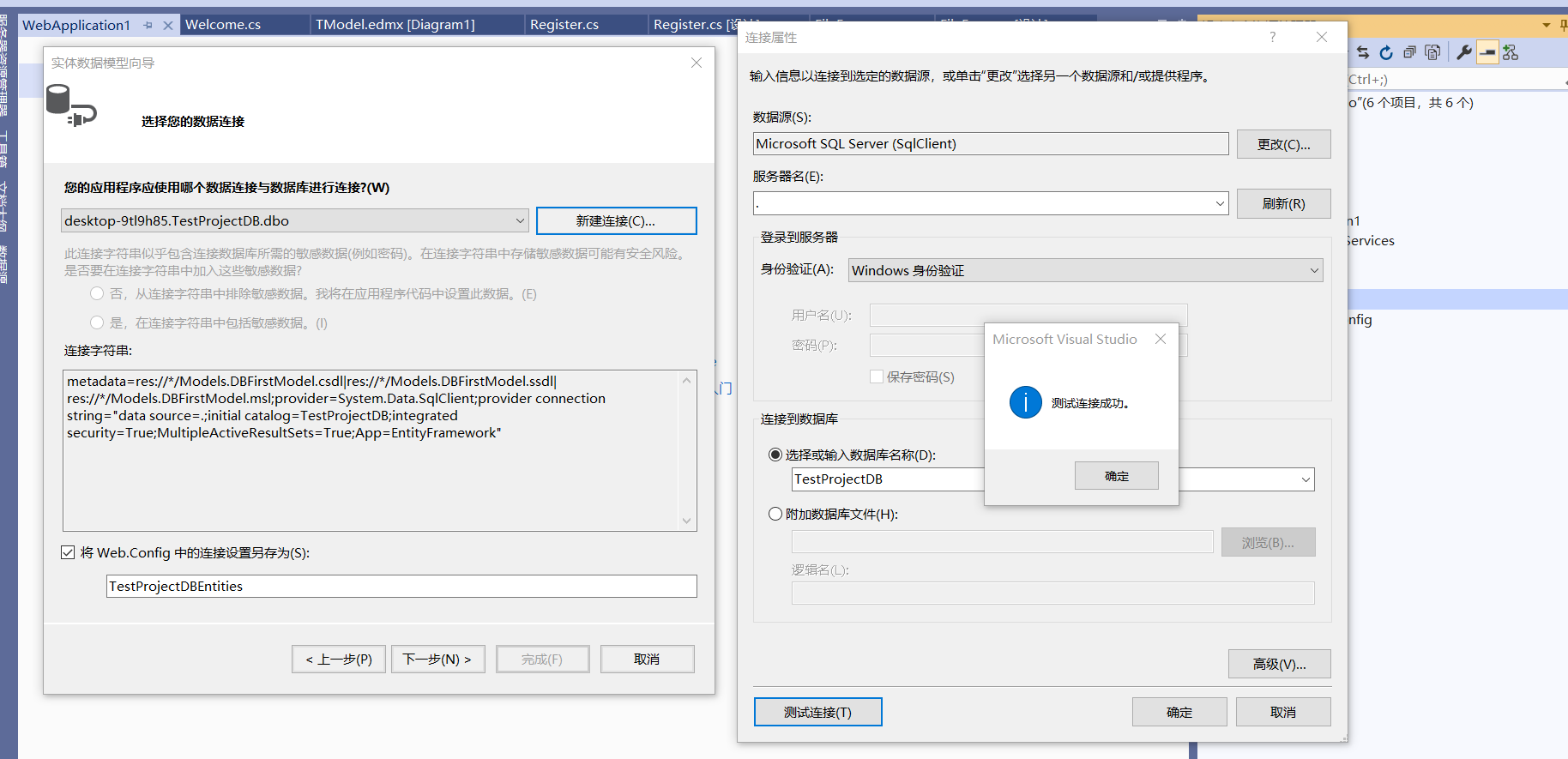Click the auto-hide pin icon of Solution Explorer

pos(1563,25)
